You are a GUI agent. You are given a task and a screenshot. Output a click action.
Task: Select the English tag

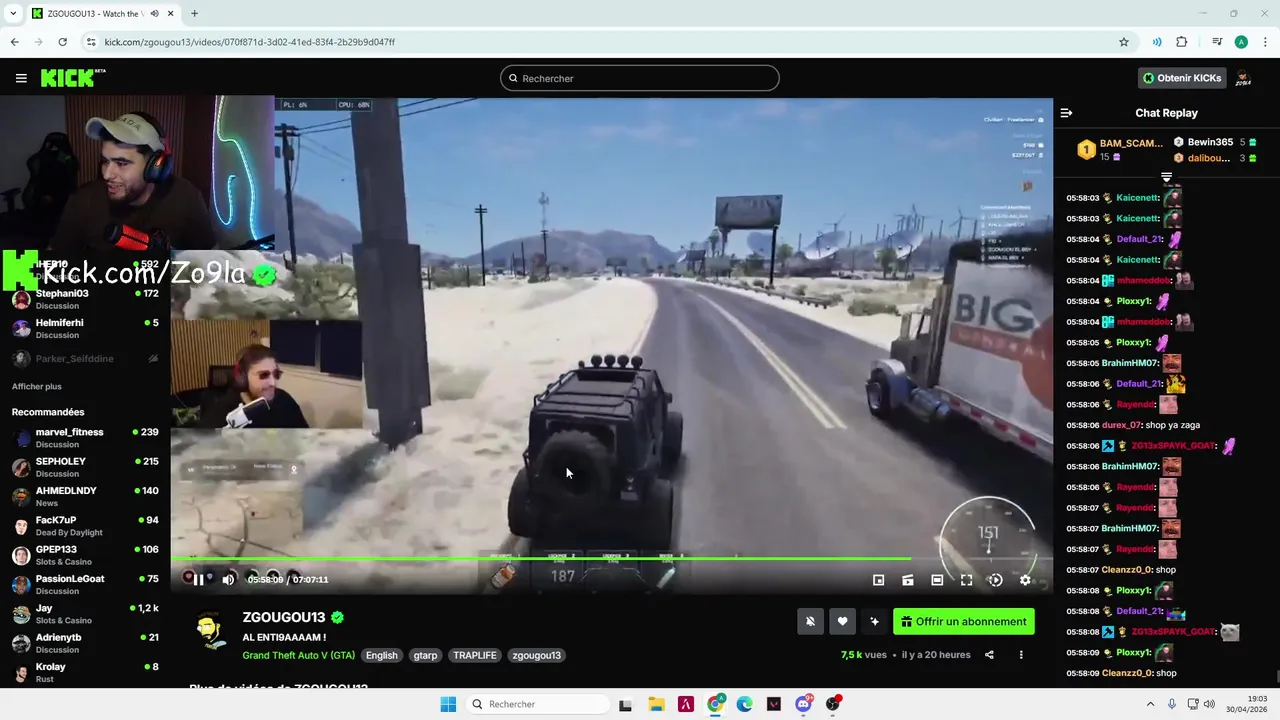pos(381,655)
